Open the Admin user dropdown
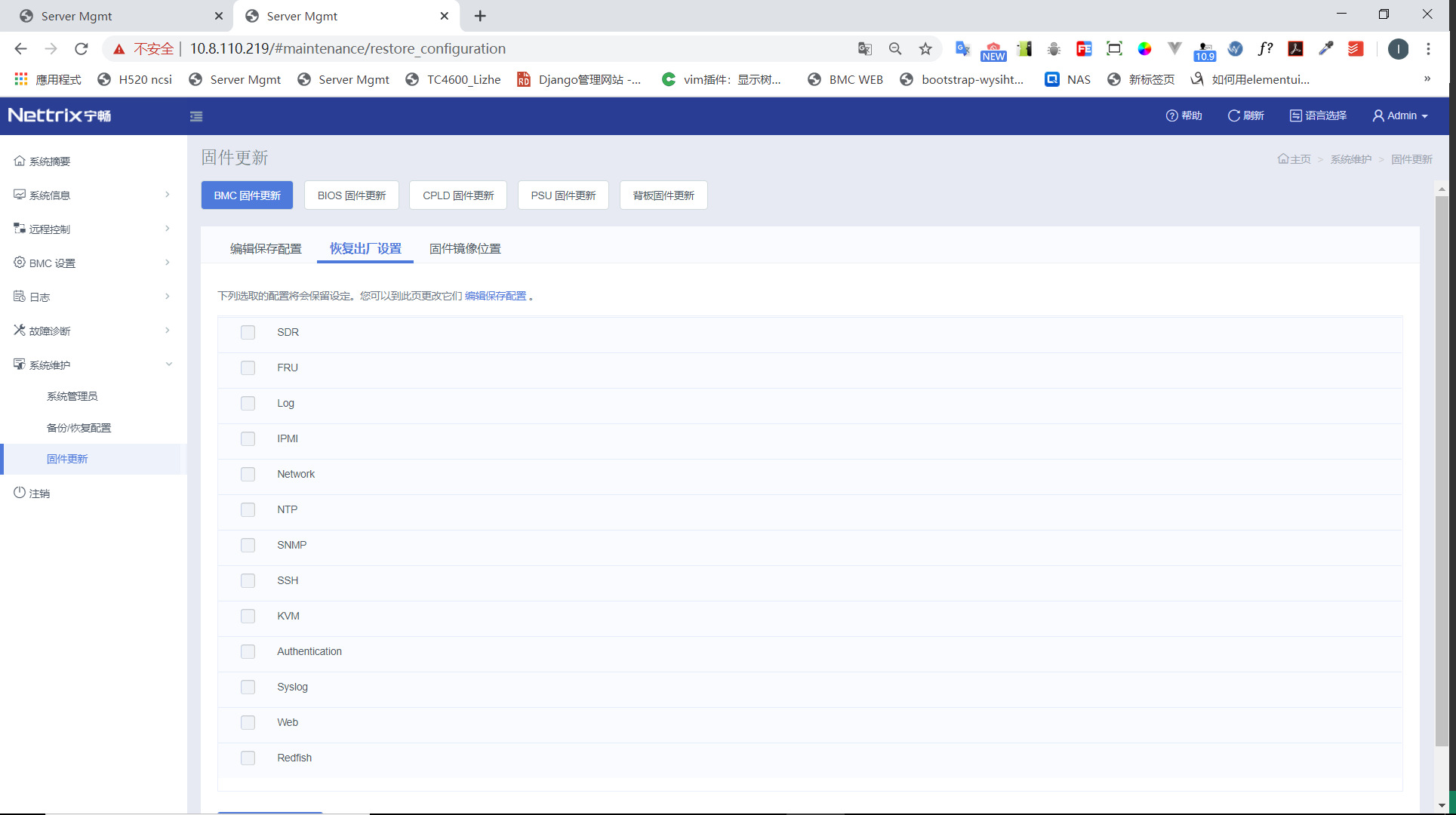The width and height of the screenshot is (1456, 815). point(1400,115)
